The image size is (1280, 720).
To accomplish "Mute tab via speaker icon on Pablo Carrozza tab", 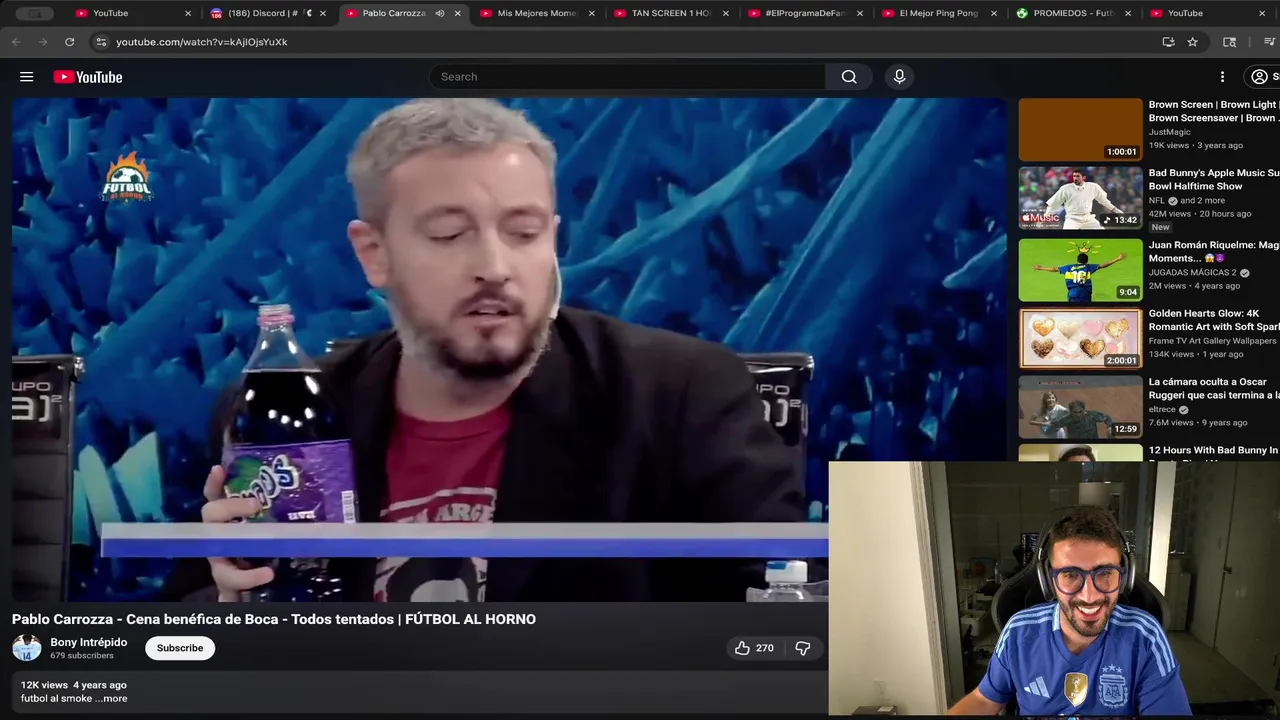I will tap(440, 13).
